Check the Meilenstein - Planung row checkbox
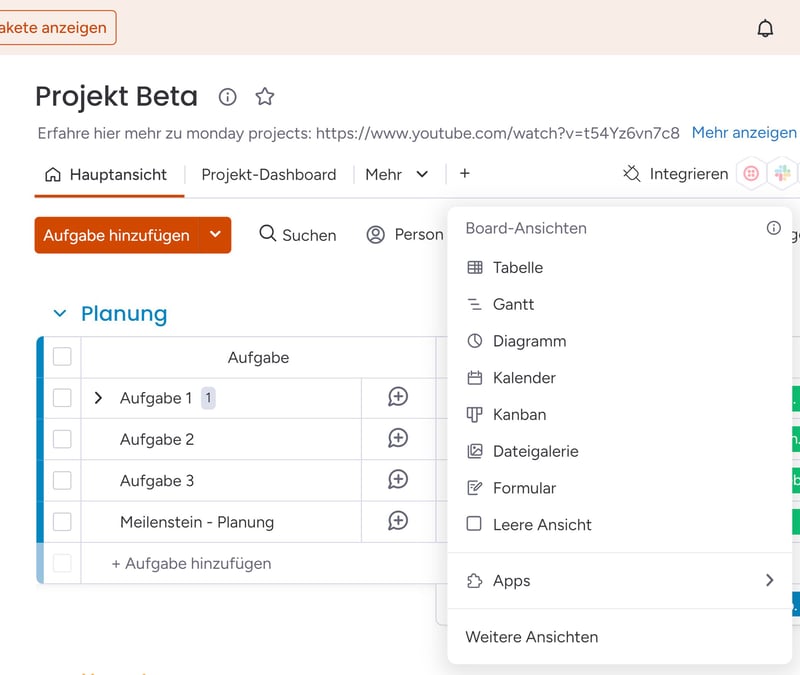The image size is (800, 675). (62, 521)
